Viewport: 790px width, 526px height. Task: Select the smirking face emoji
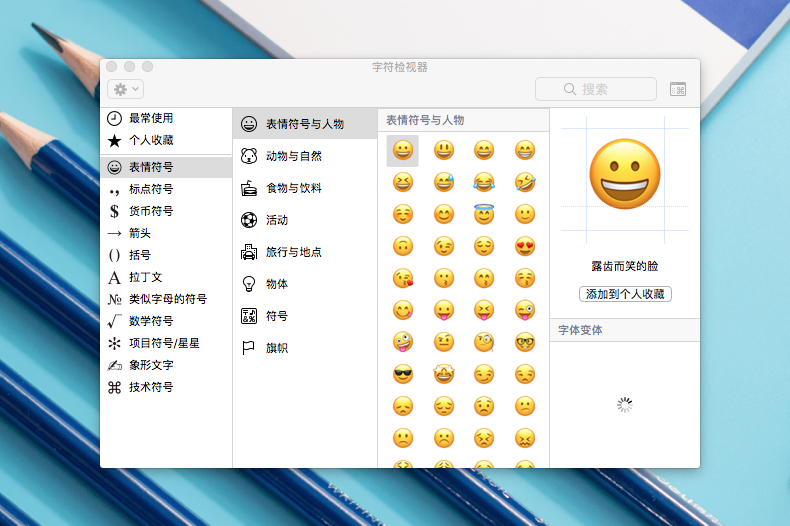[484, 374]
